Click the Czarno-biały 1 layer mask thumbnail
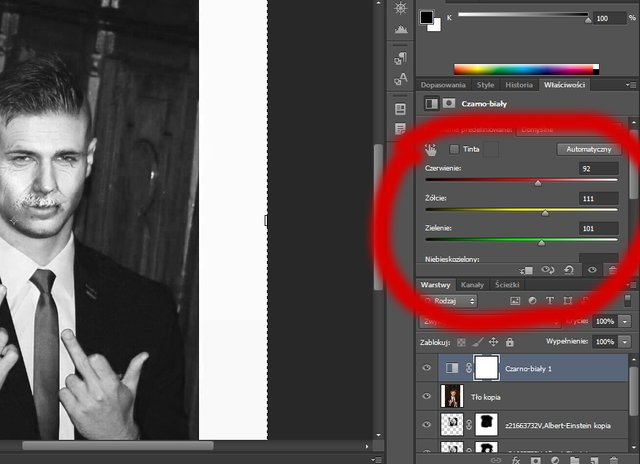Screen dimensions: 640x464 click(x=486, y=368)
